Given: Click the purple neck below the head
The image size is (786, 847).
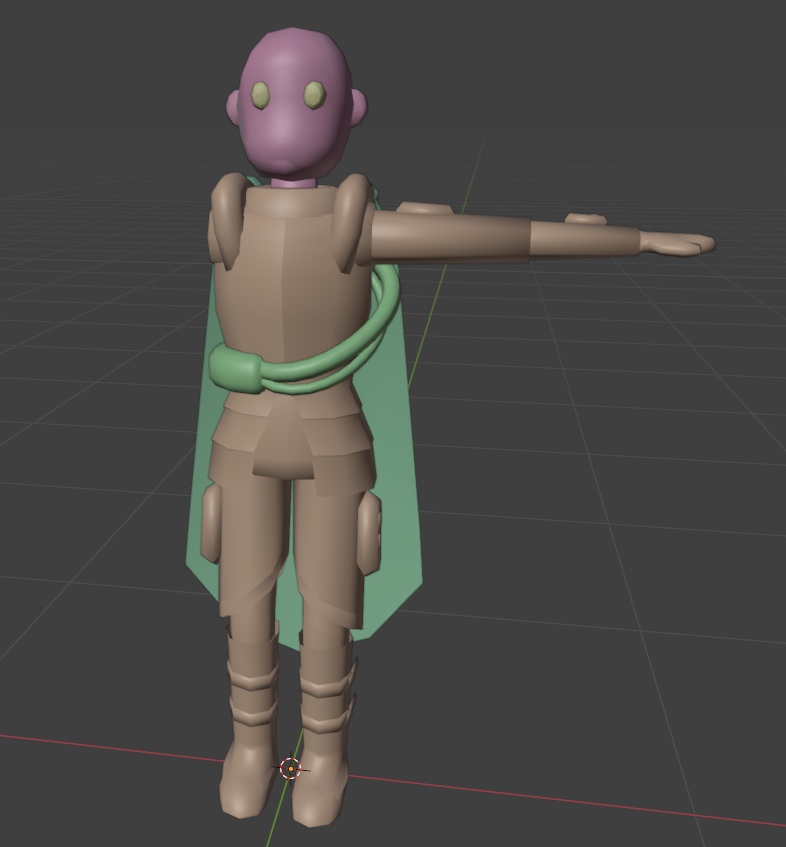Looking at the screenshot, I should [x=293, y=183].
